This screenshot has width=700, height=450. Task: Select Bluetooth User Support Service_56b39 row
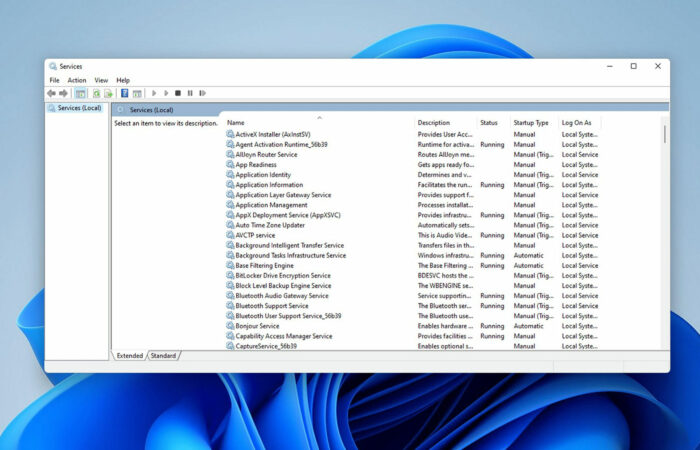412,316
